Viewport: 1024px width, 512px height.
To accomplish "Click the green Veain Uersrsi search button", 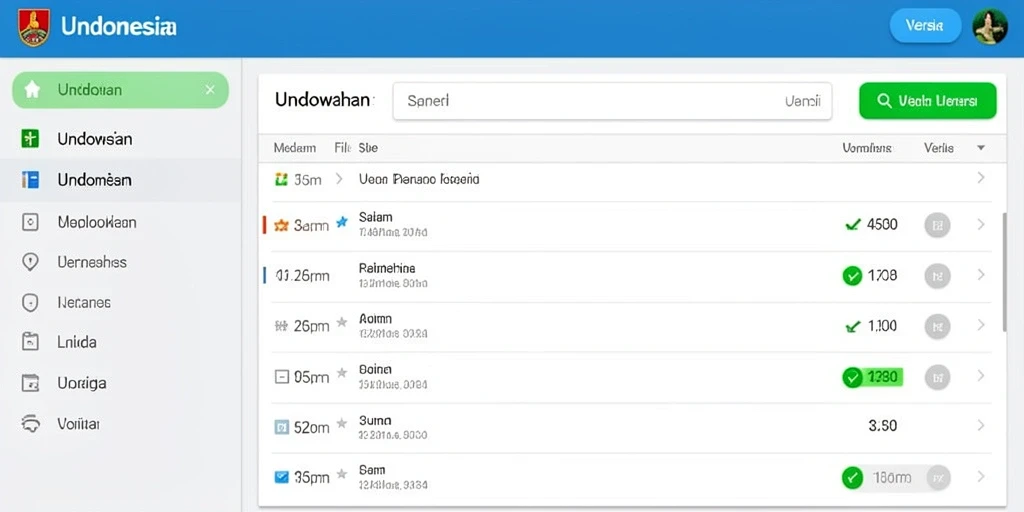I will pyautogui.click(x=927, y=101).
